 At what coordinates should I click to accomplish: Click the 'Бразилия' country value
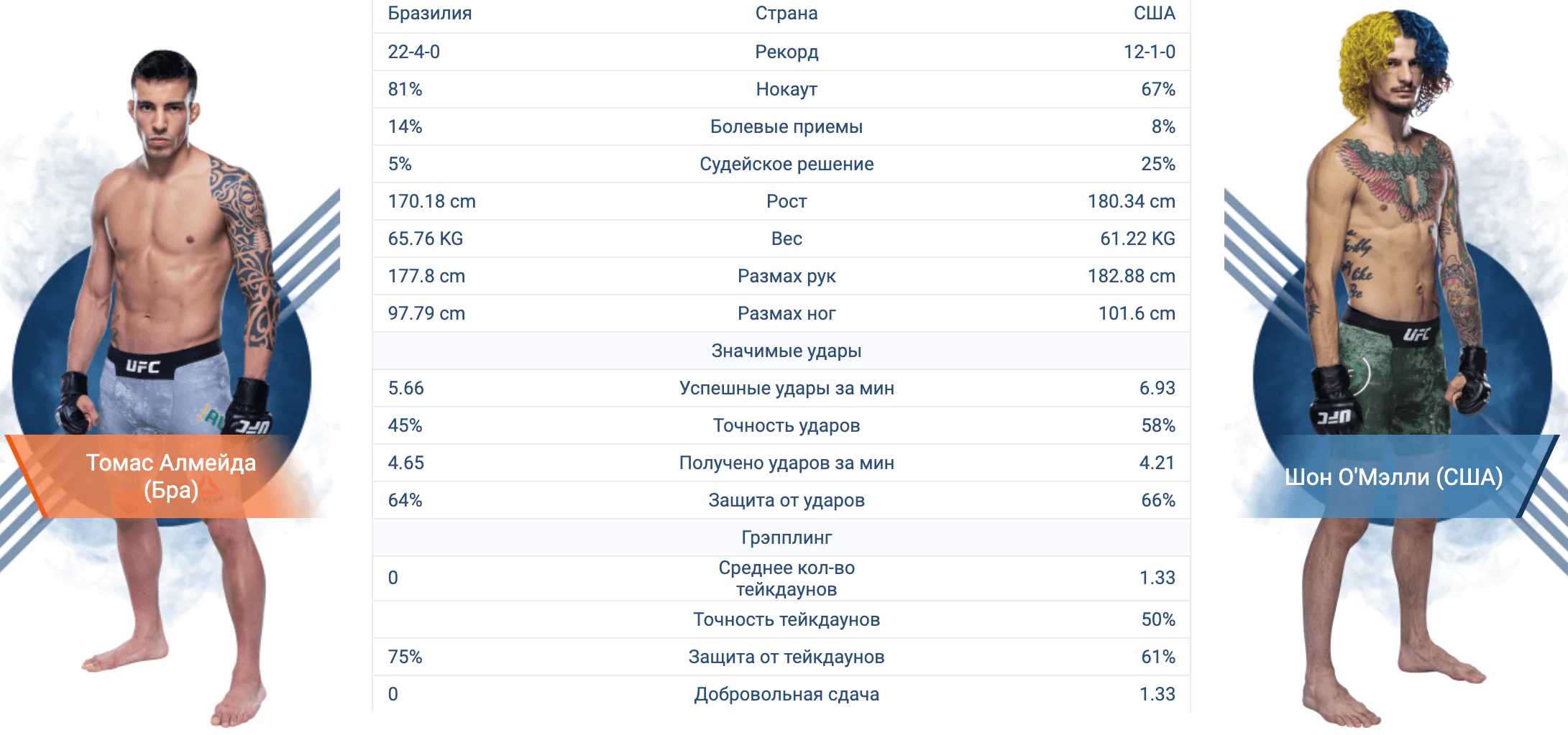(430, 14)
